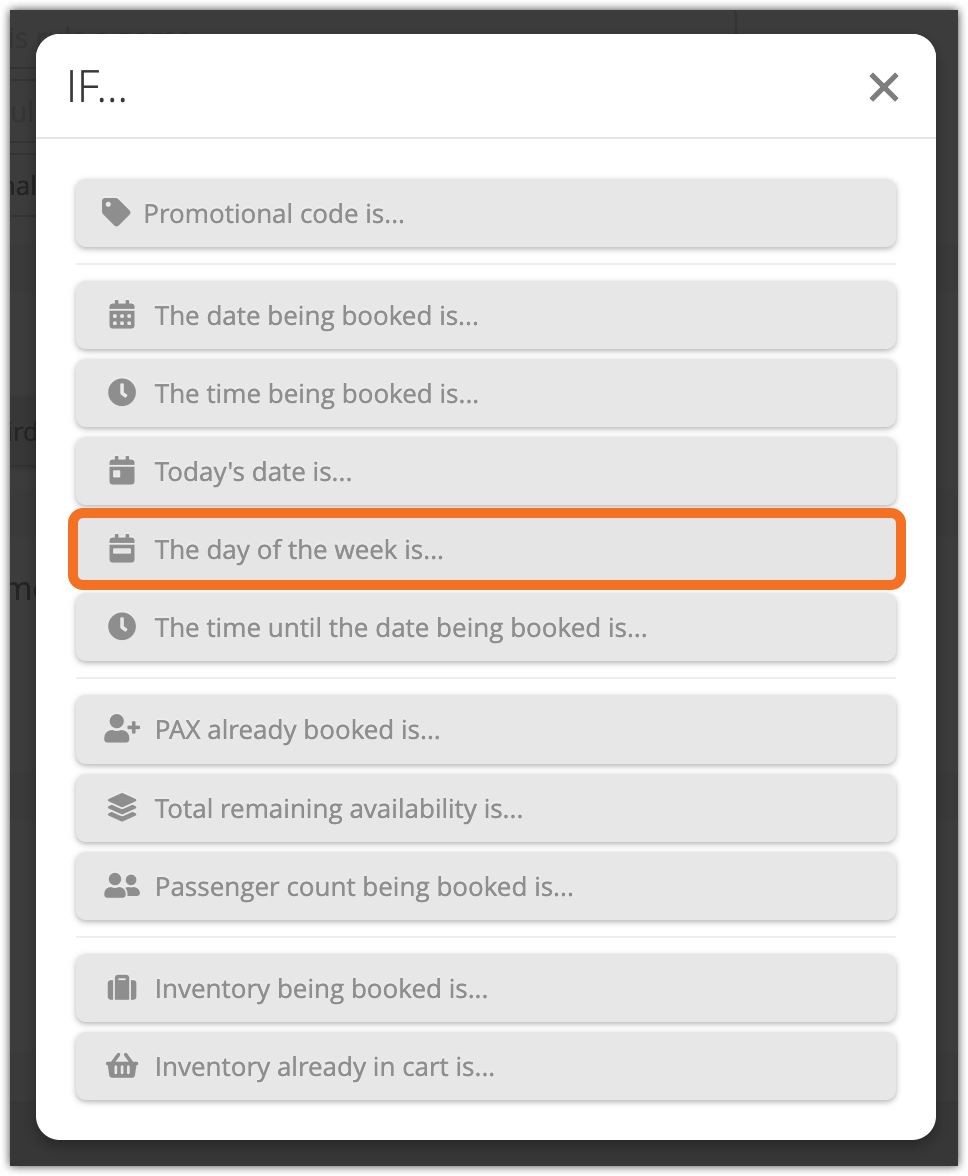Choose 'PAX already booked is...' condition
The image size is (968, 1176).
[x=486, y=730]
